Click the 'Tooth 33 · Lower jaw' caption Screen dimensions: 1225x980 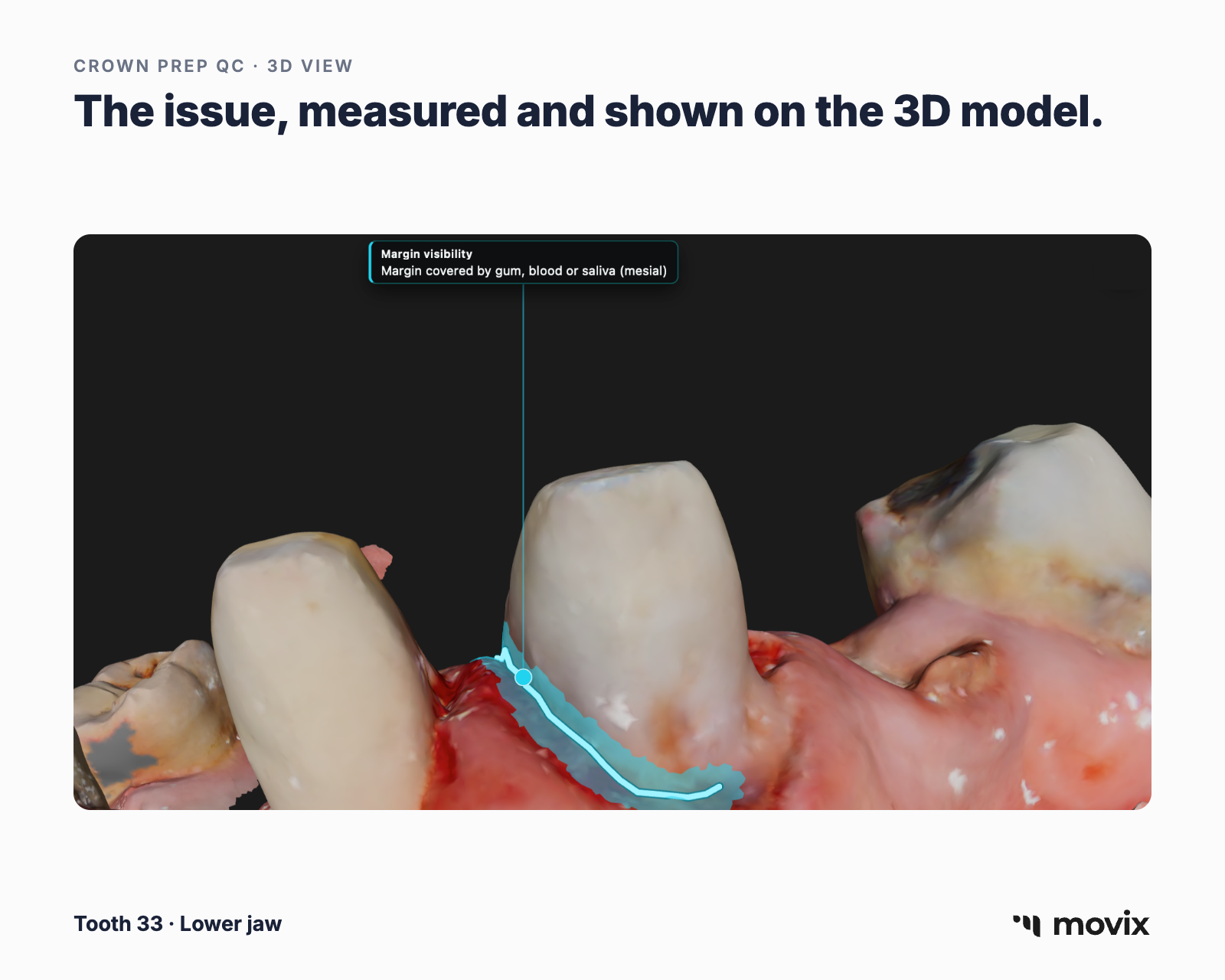tap(178, 924)
